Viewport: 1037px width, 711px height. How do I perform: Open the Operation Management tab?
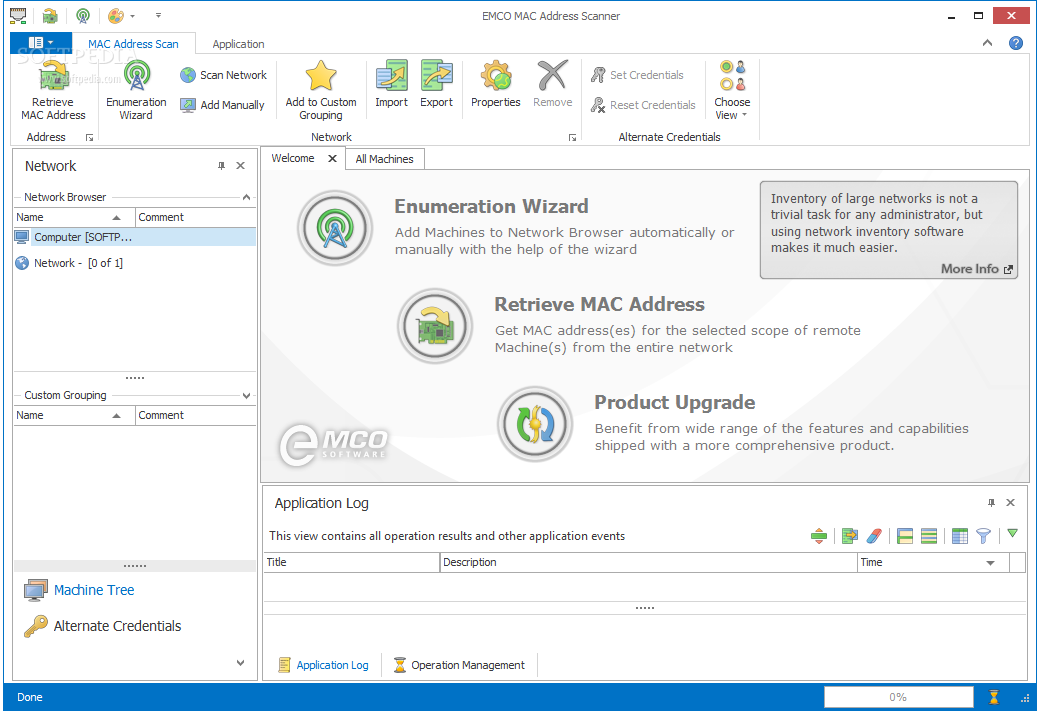(460, 665)
